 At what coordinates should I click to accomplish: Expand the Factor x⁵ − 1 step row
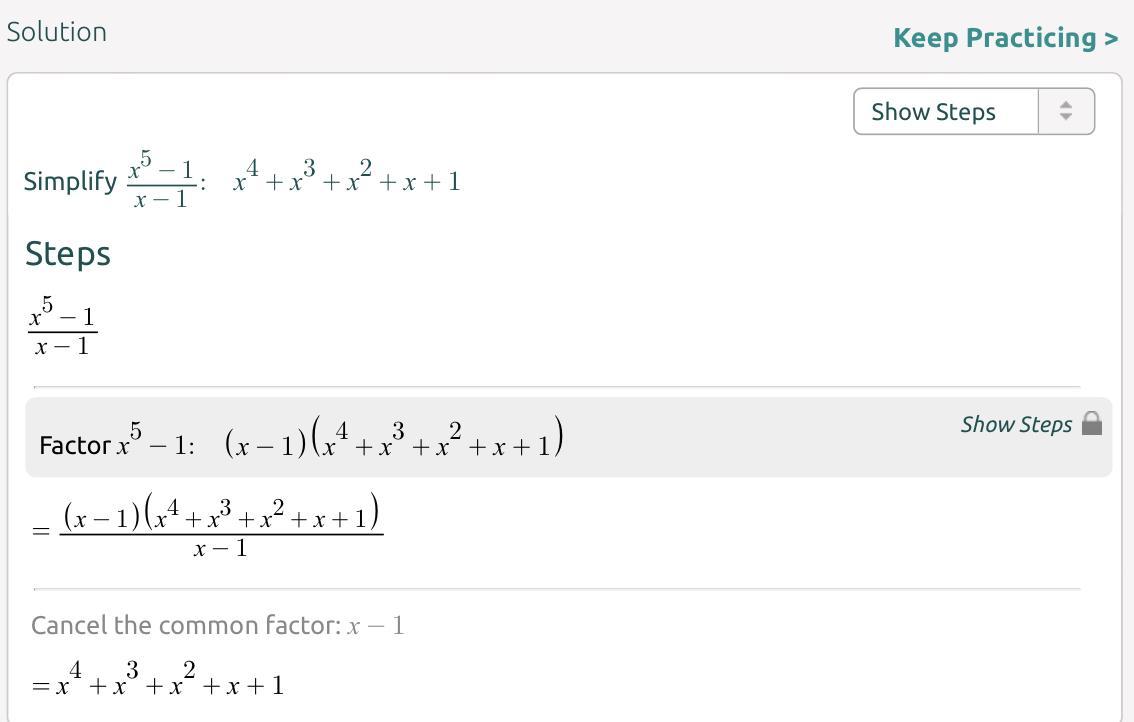[x=568, y=438]
